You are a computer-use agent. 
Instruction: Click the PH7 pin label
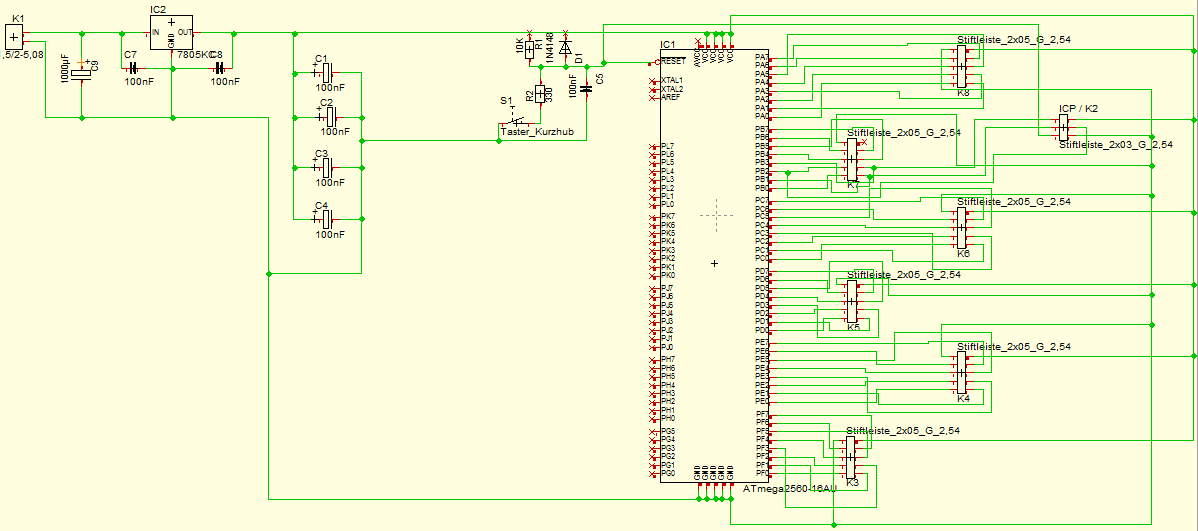pos(668,359)
